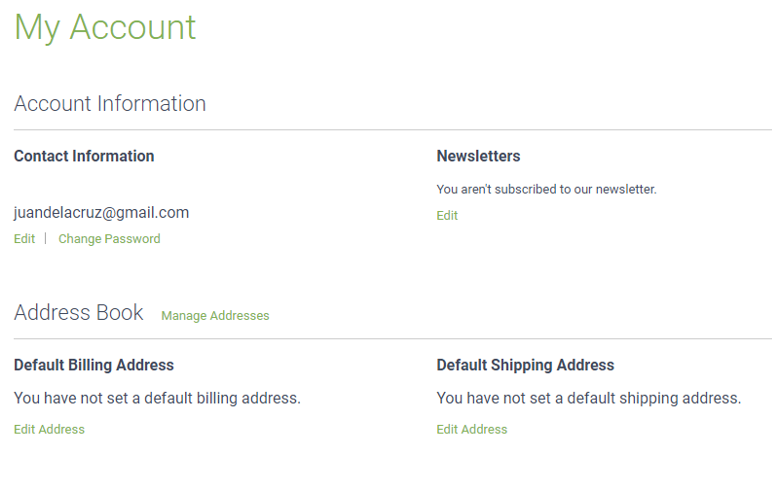
Task: Click the no default shipping address message
Action: coord(588,398)
